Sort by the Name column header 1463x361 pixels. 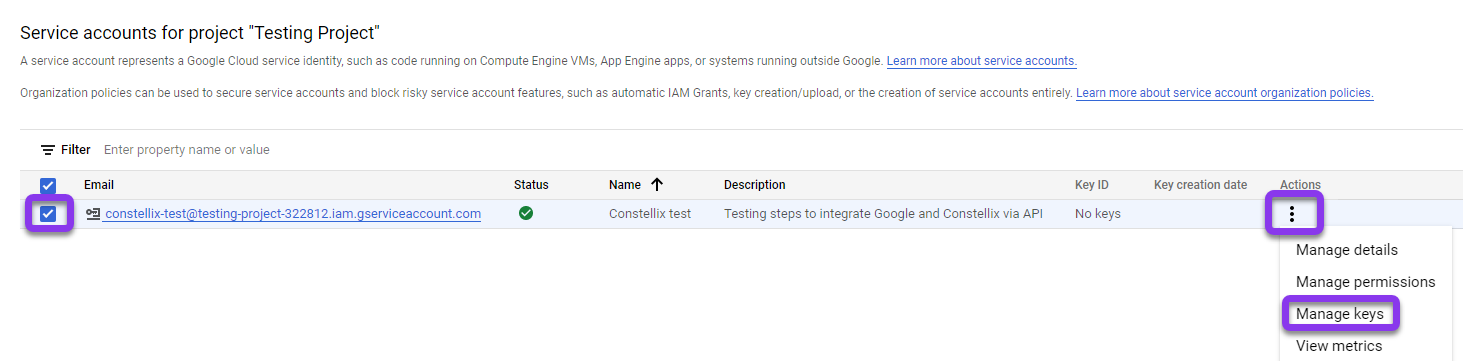click(624, 185)
